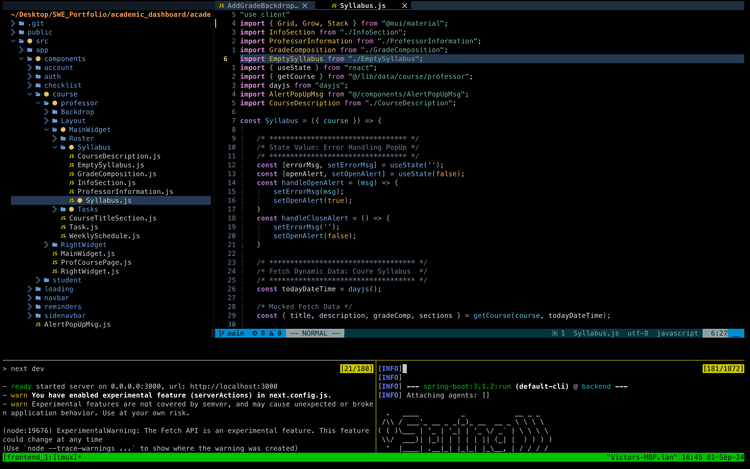The image size is (750, 469).
Task: Click the folder icon beside student
Action: point(46,280)
